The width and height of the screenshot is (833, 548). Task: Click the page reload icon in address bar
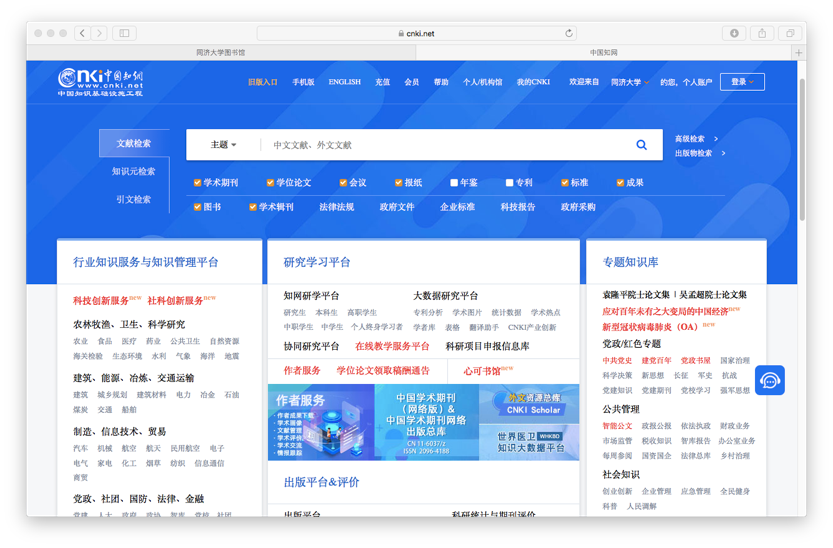click(x=569, y=33)
